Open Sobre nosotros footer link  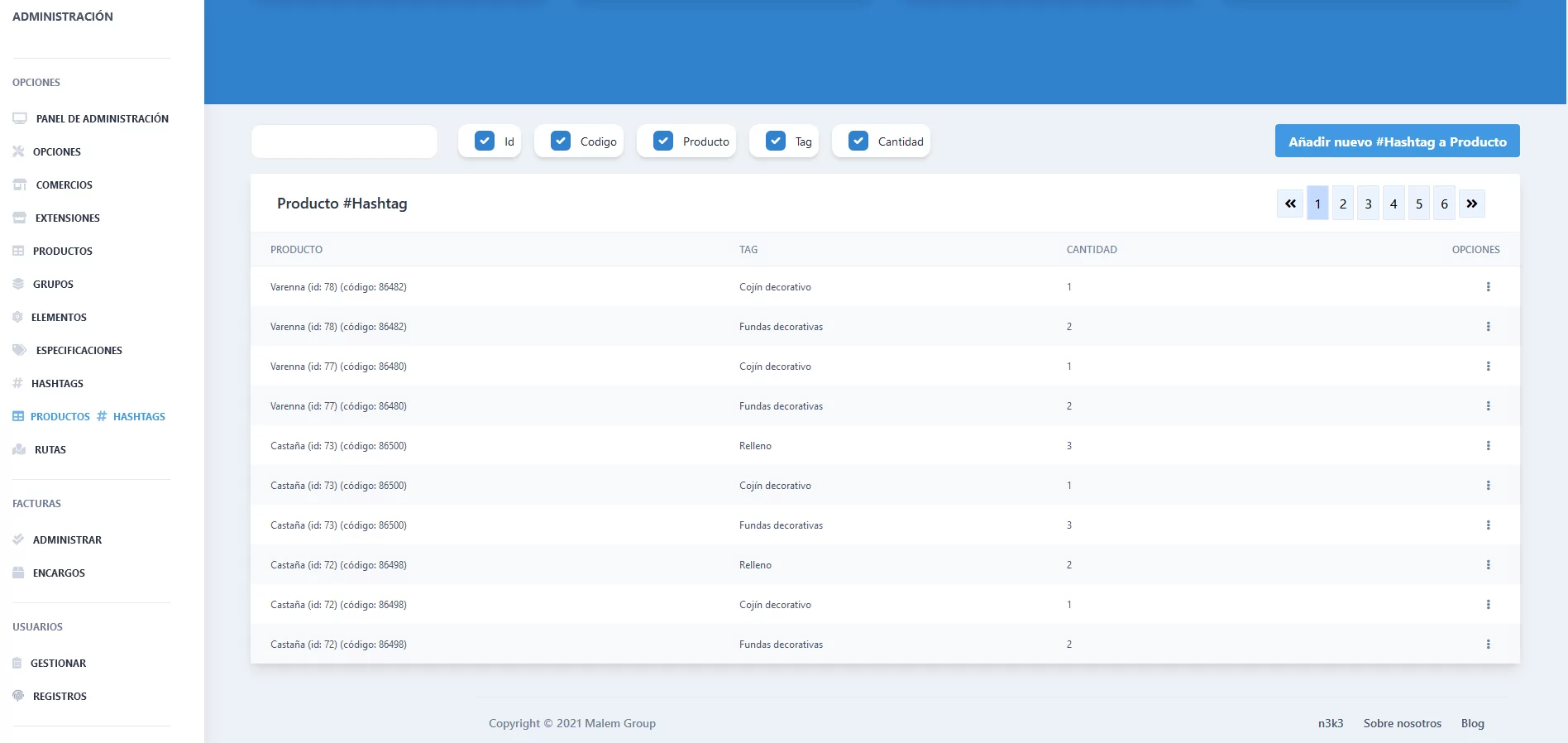click(x=1403, y=723)
